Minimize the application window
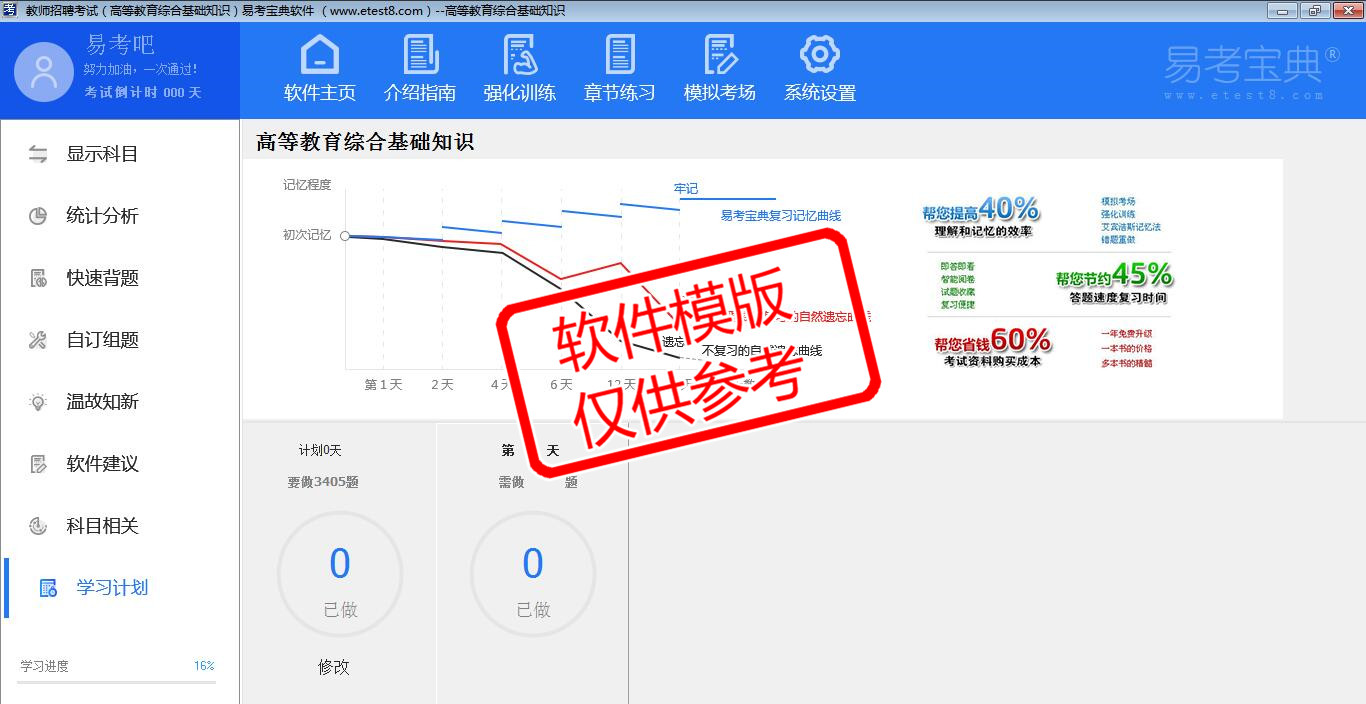This screenshot has height=704, width=1366. [1282, 11]
